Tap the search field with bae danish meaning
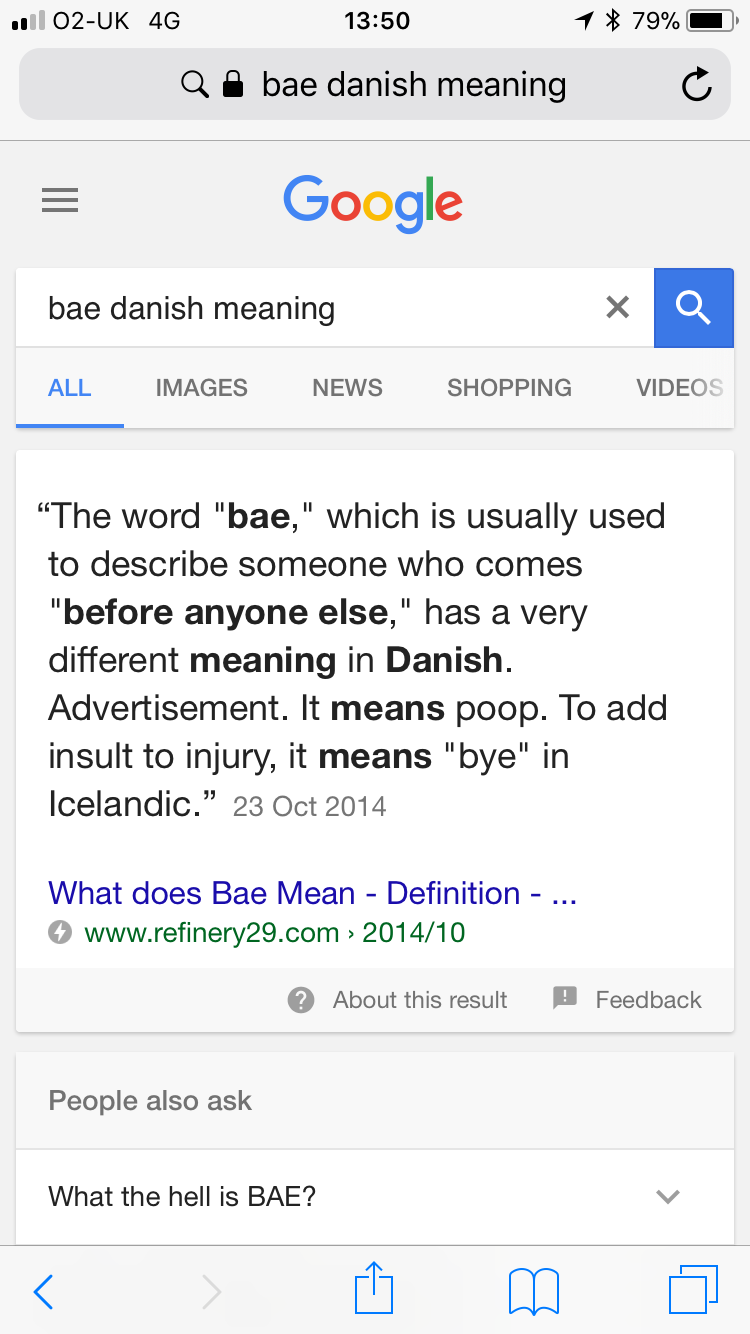The width and height of the screenshot is (750, 1334). tap(320, 308)
